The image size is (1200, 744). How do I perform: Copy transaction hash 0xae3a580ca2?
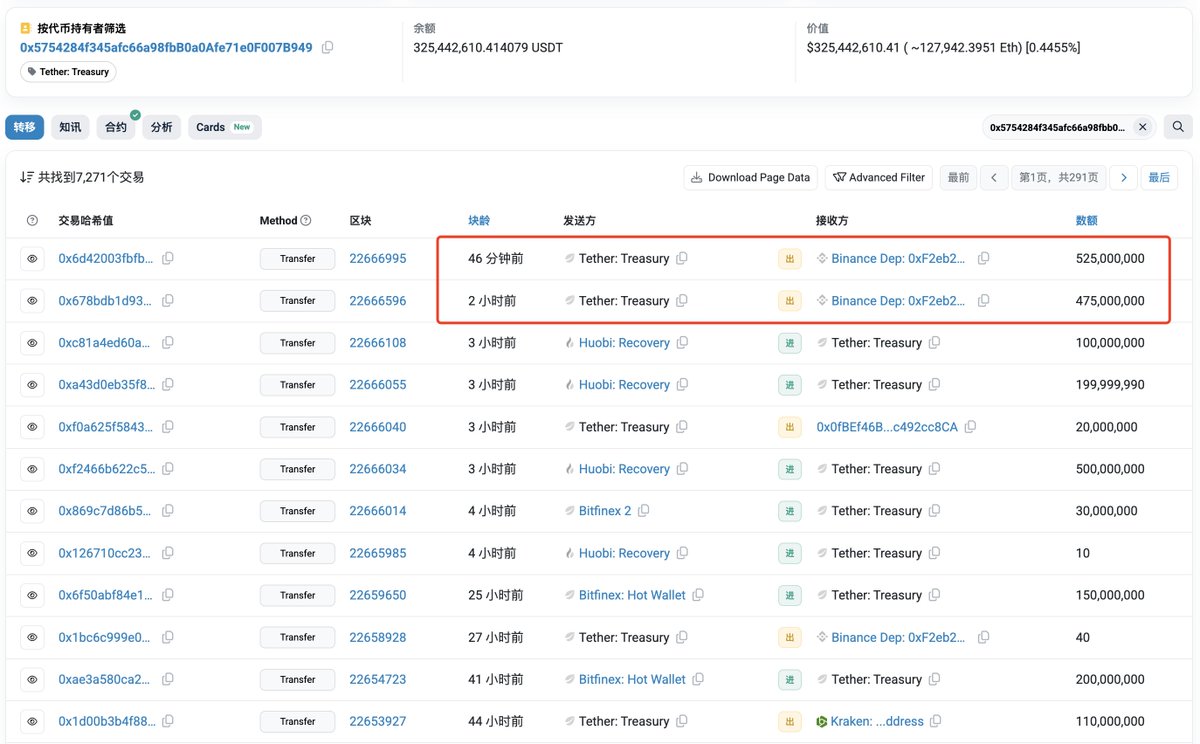coord(168,679)
